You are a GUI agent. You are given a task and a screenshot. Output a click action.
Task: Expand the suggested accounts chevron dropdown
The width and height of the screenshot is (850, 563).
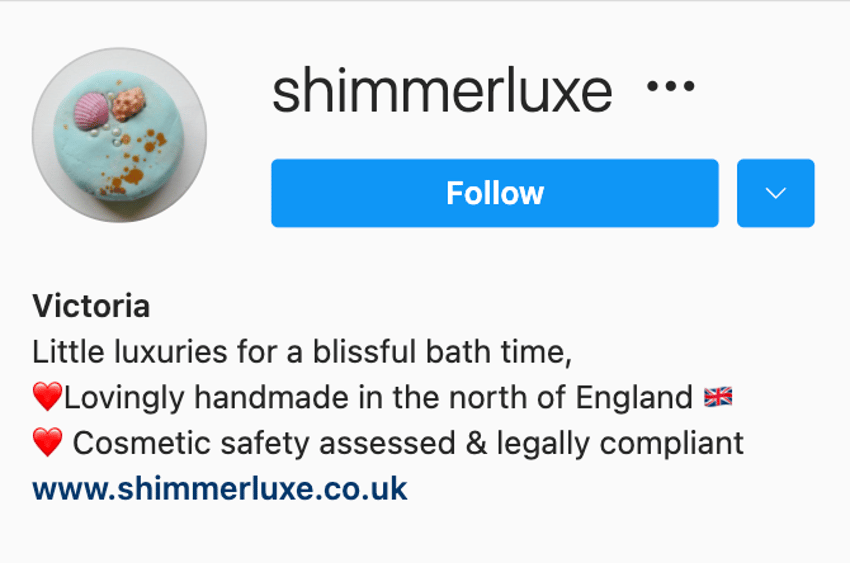[775, 193]
